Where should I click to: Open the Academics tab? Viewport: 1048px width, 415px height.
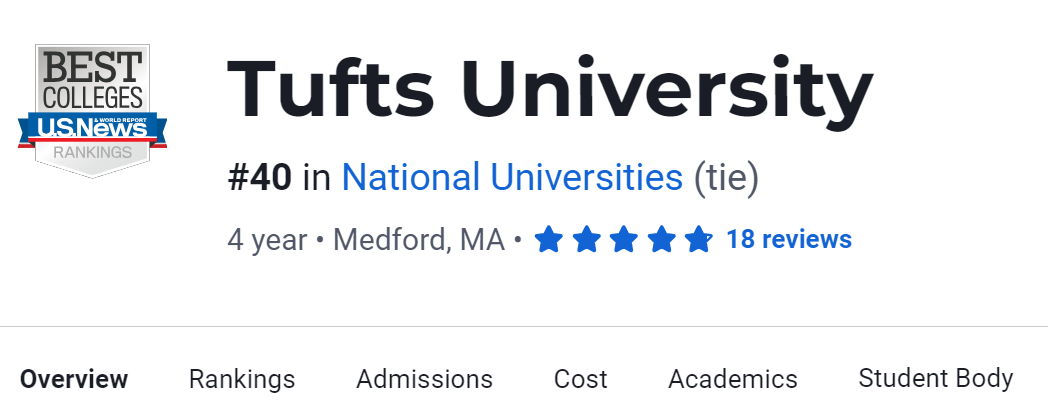733,380
